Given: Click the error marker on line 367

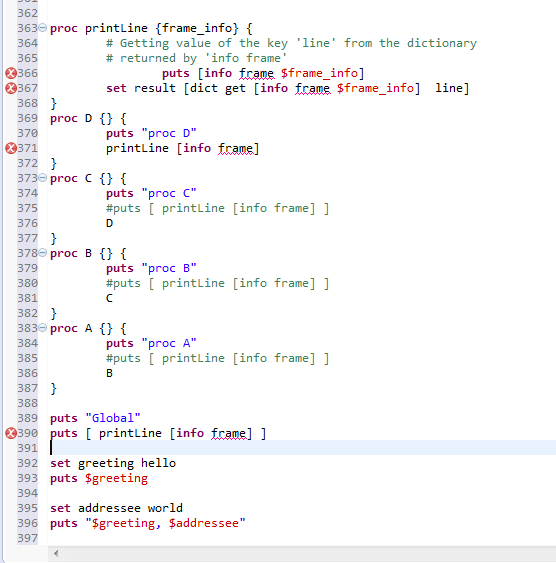Looking at the screenshot, I should (11, 88).
